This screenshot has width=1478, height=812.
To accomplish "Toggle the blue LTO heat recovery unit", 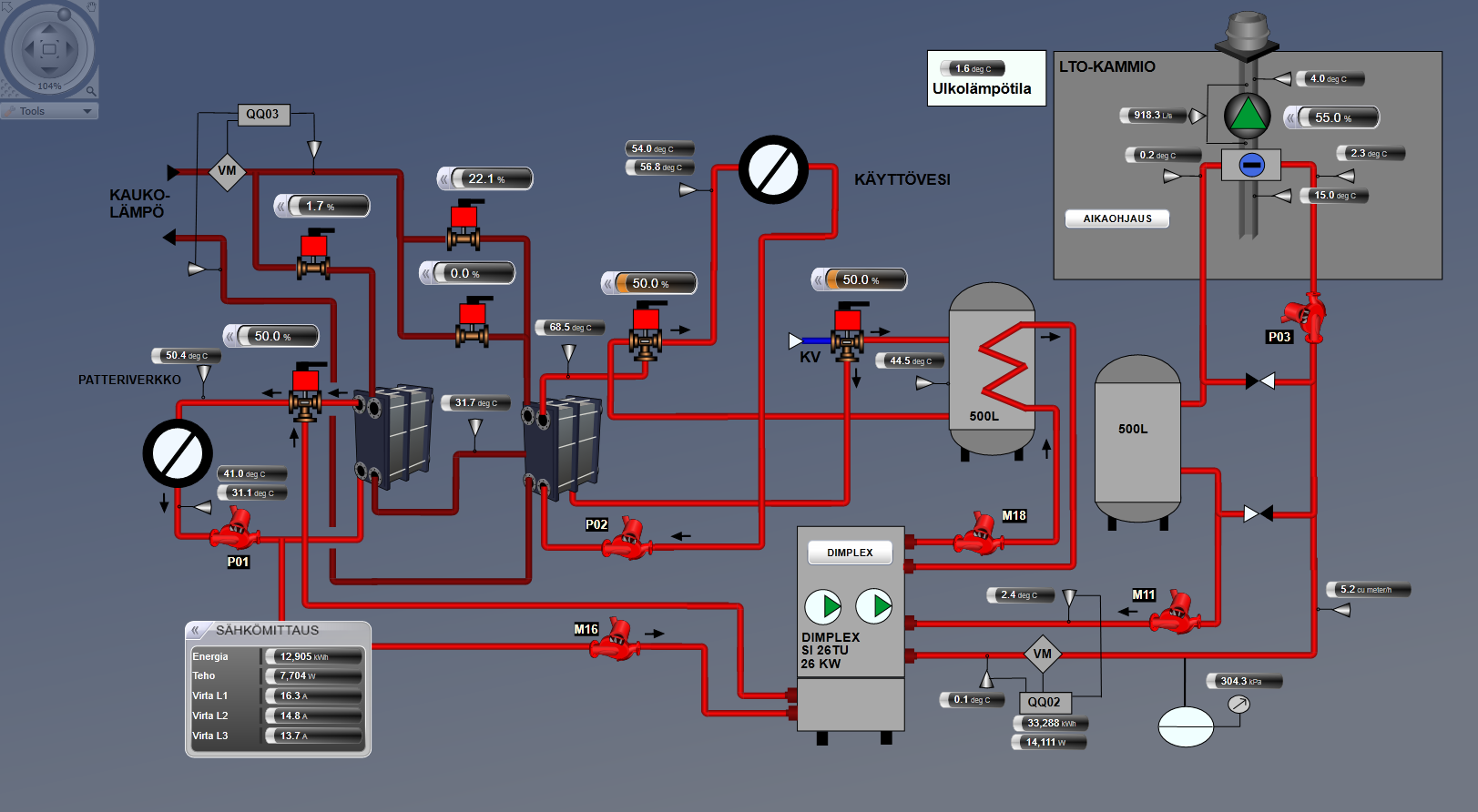I will [x=1251, y=165].
